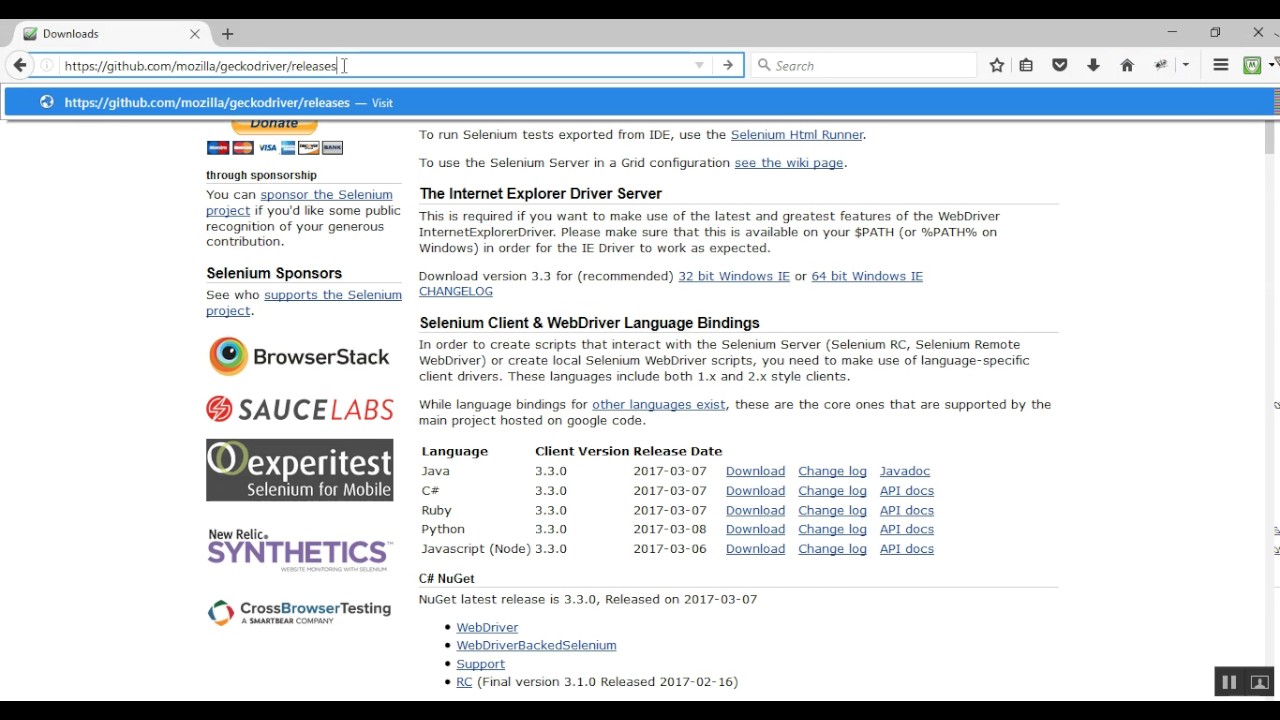Screen dimensions: 1280x720
Task: Click the Experitest sponsor banner
Action: (299, 470)
